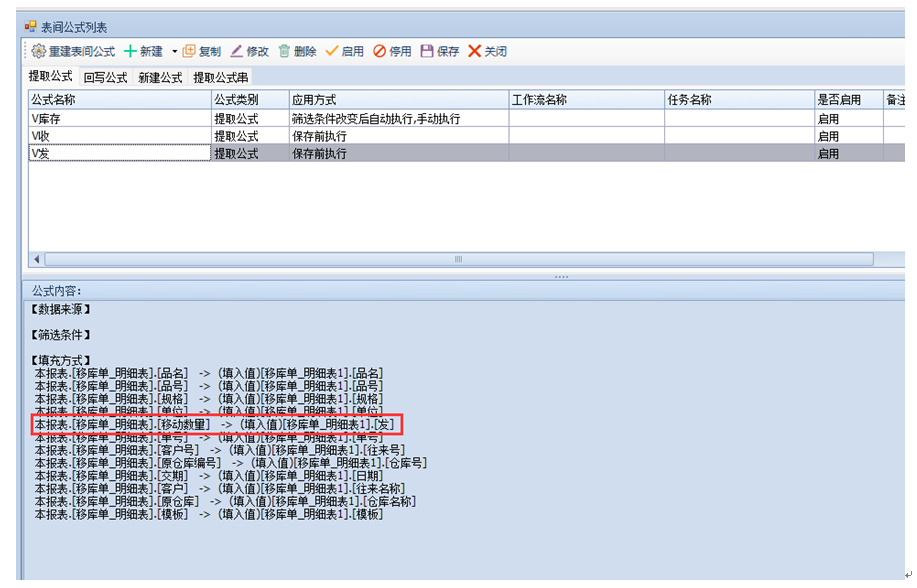Screen dimensions: 917x588
Task: Click the 重建表间公式 gear toolbar button
Action: 73,51
